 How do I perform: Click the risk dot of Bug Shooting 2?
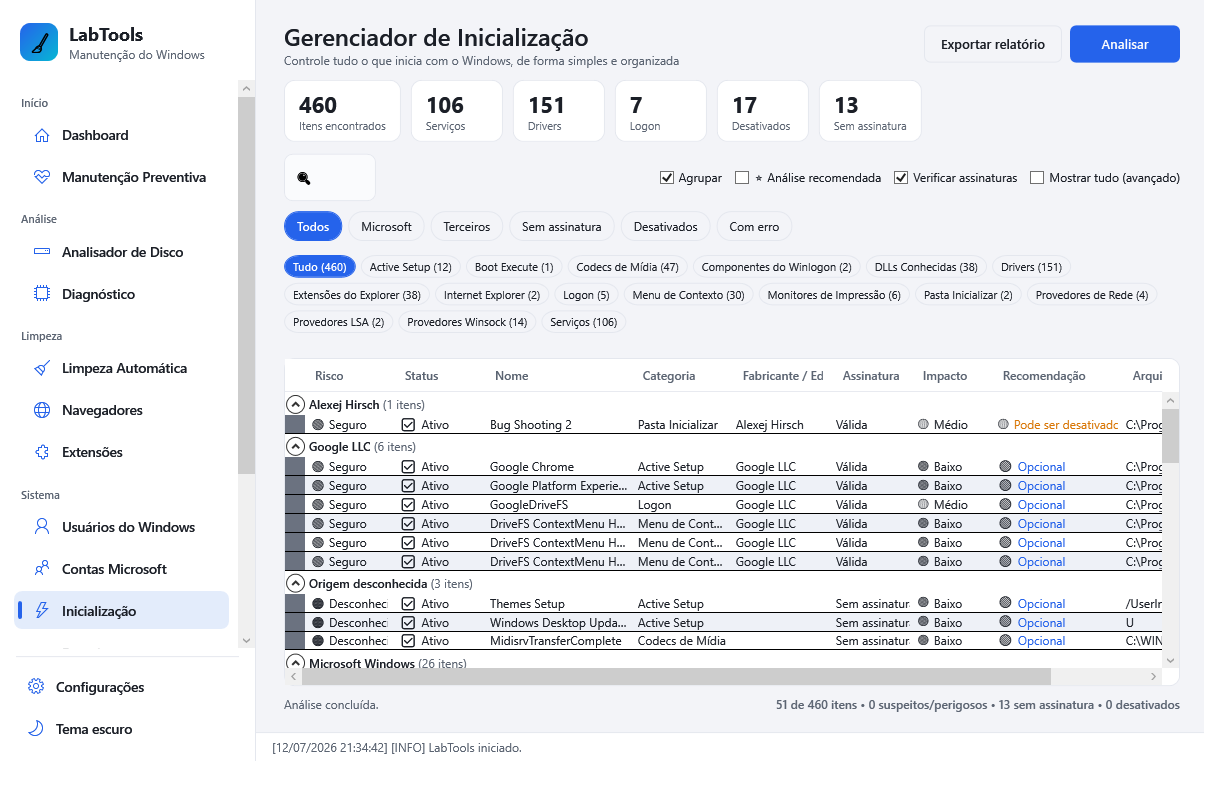318,425
